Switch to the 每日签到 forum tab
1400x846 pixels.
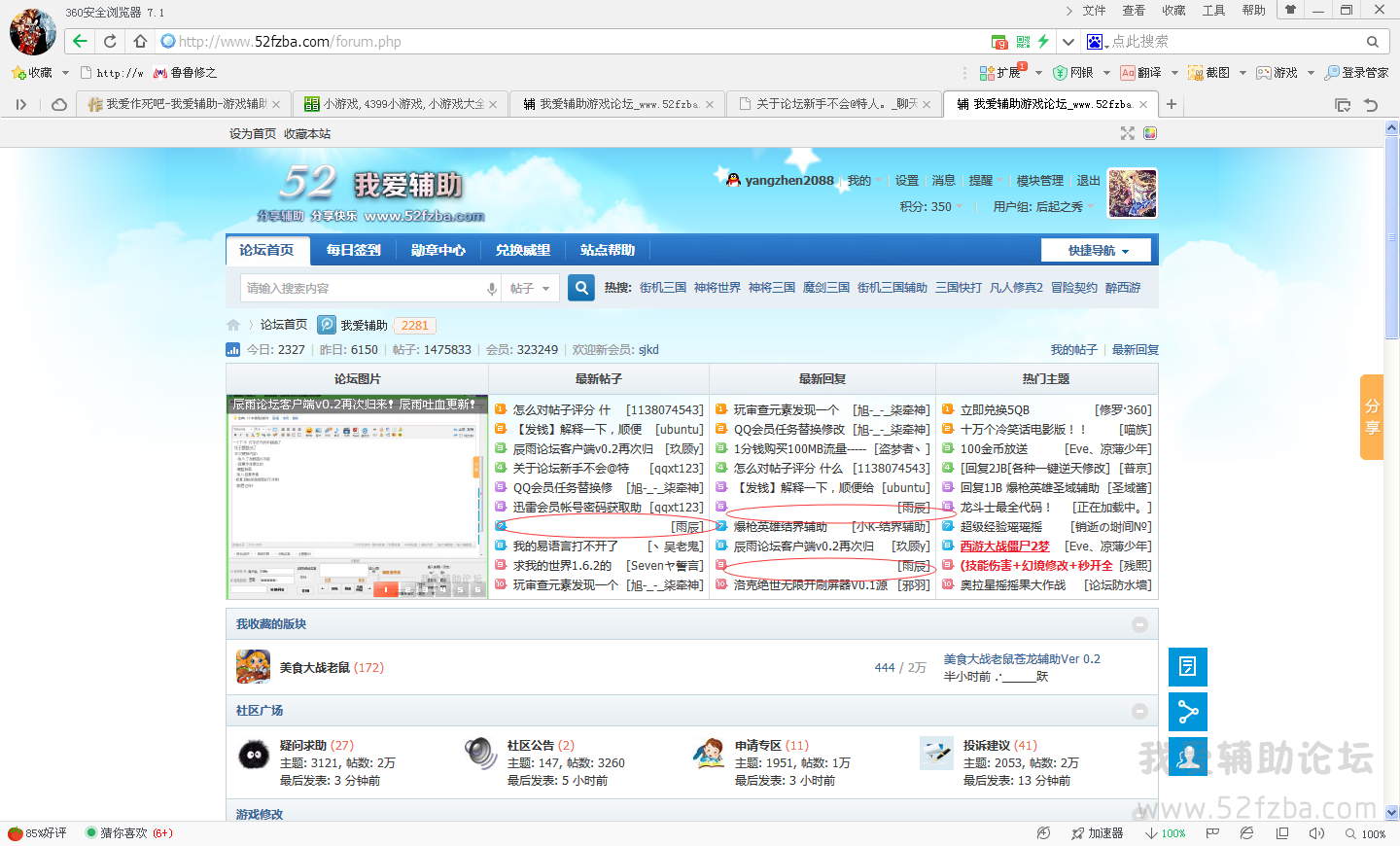pyautogui.click(x=353, y=250)
